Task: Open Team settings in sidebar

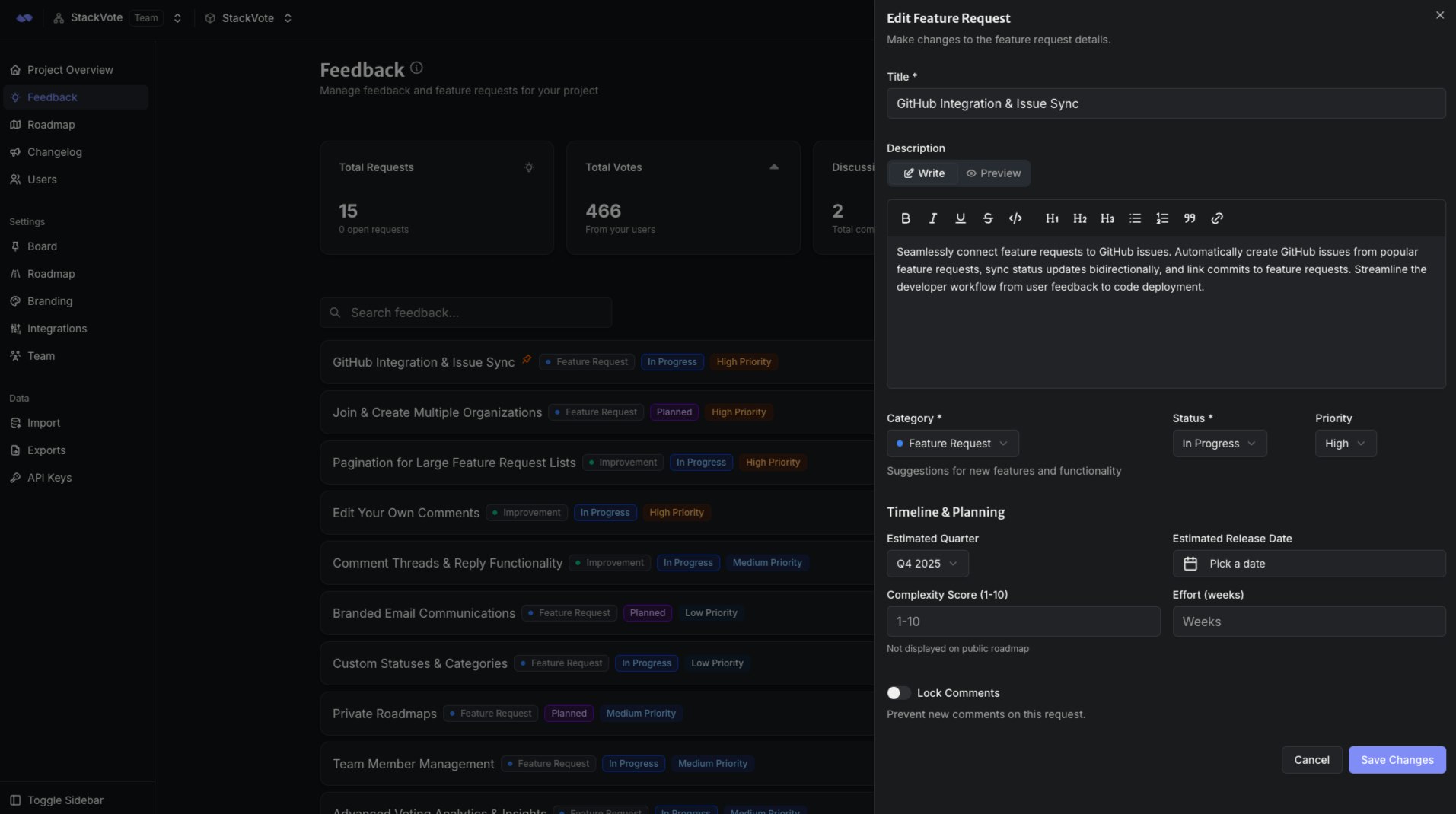Action: (x=75, y=356)
